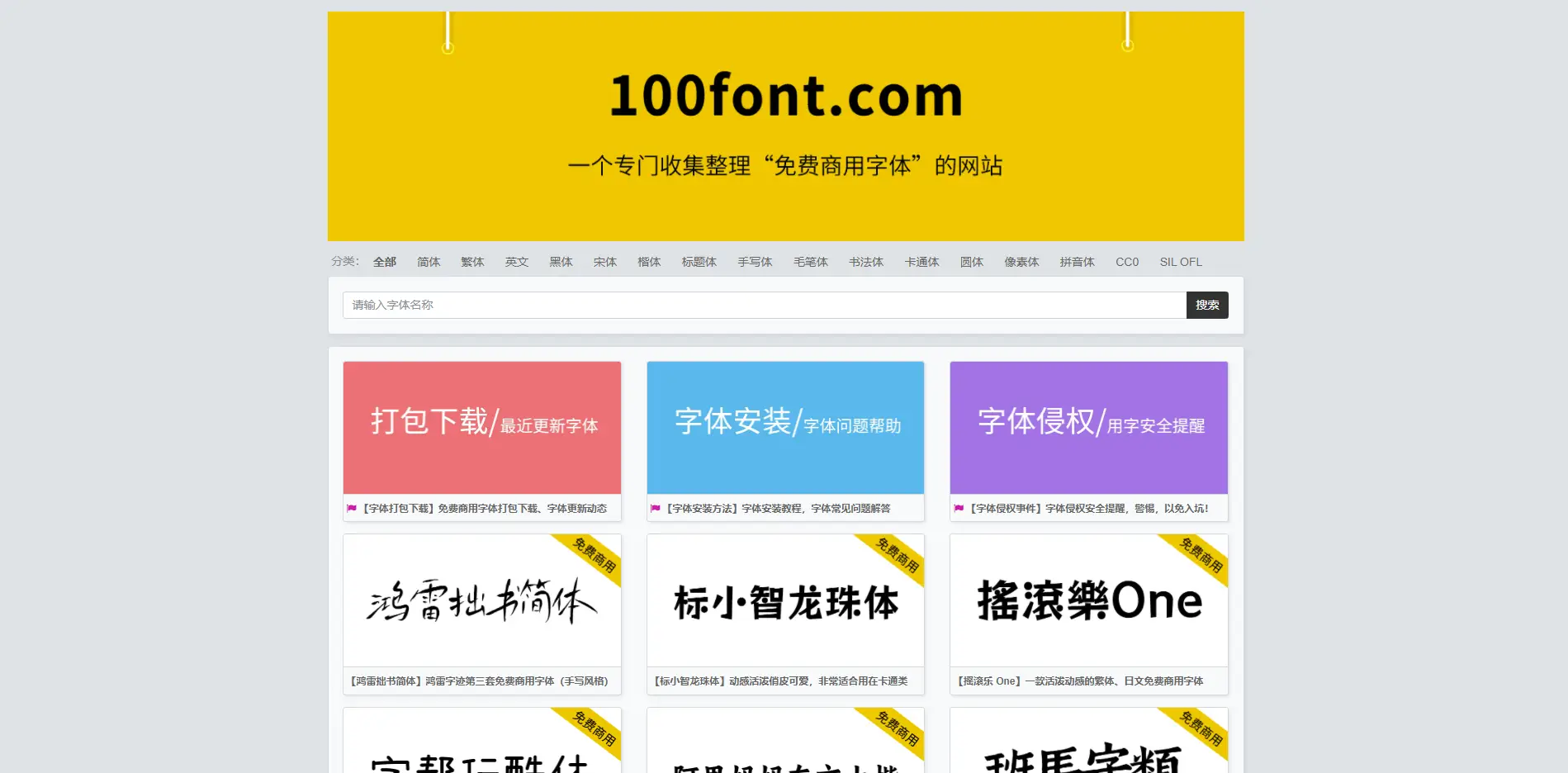1568x773 pixels.
Task: Select the 黑体 category filter
Action: tap(561, 262)
